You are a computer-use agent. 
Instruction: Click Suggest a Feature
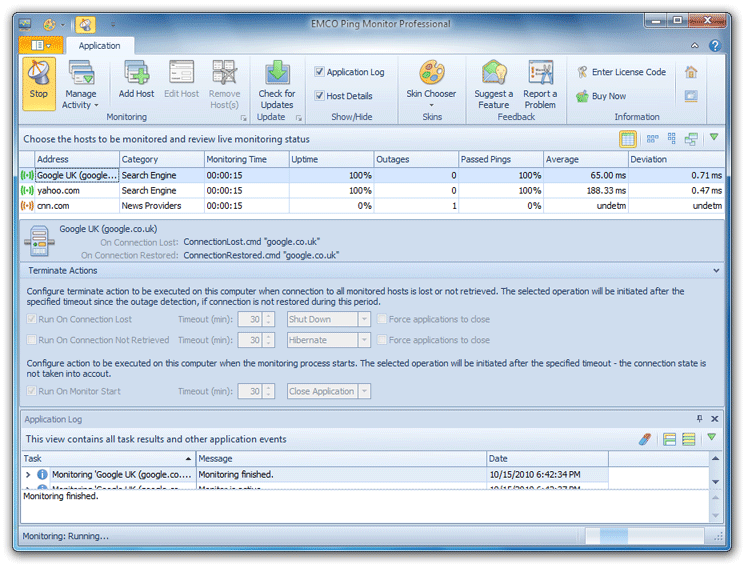493,84
